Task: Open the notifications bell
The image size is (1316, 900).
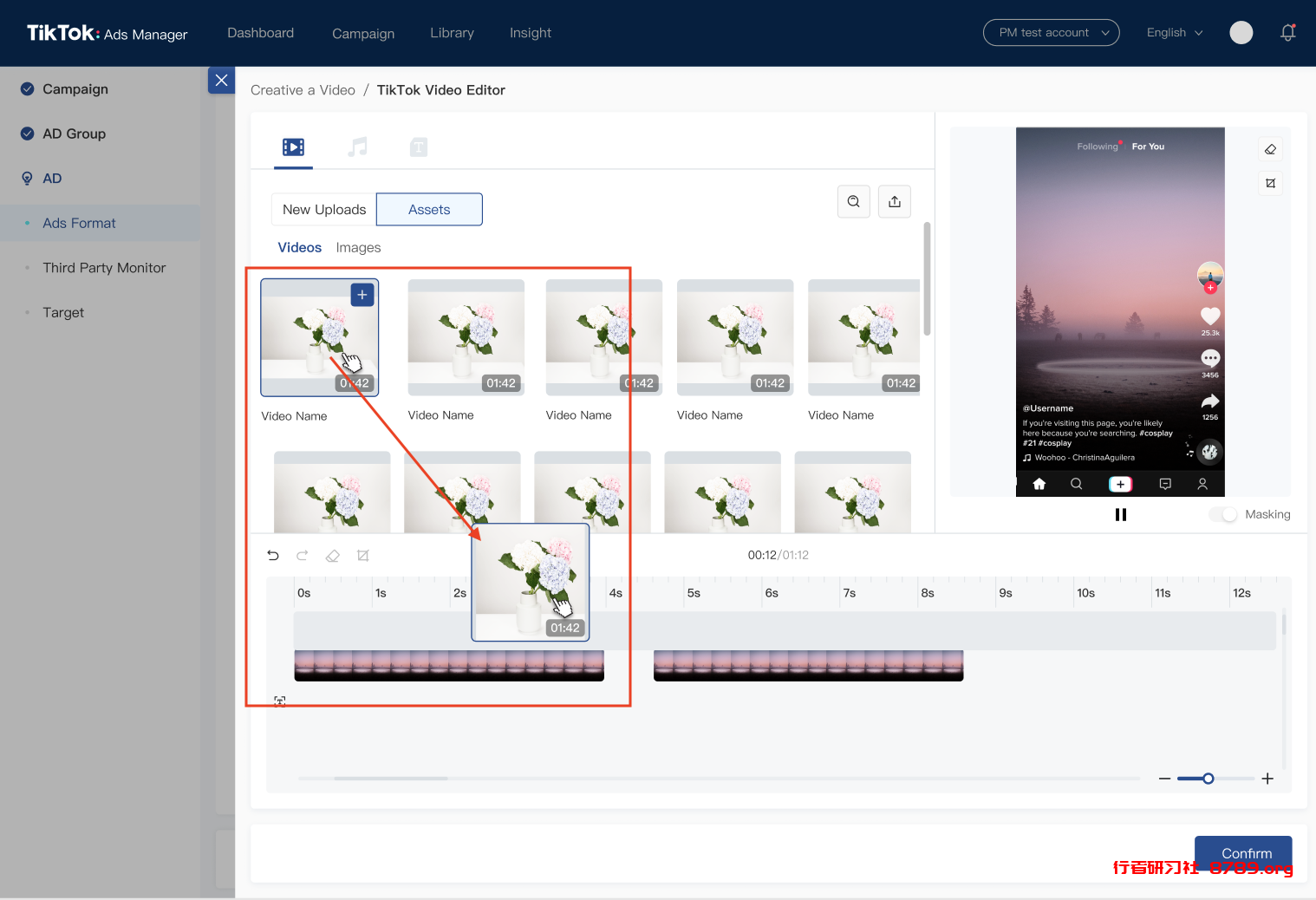Action: click(1288, 33)
